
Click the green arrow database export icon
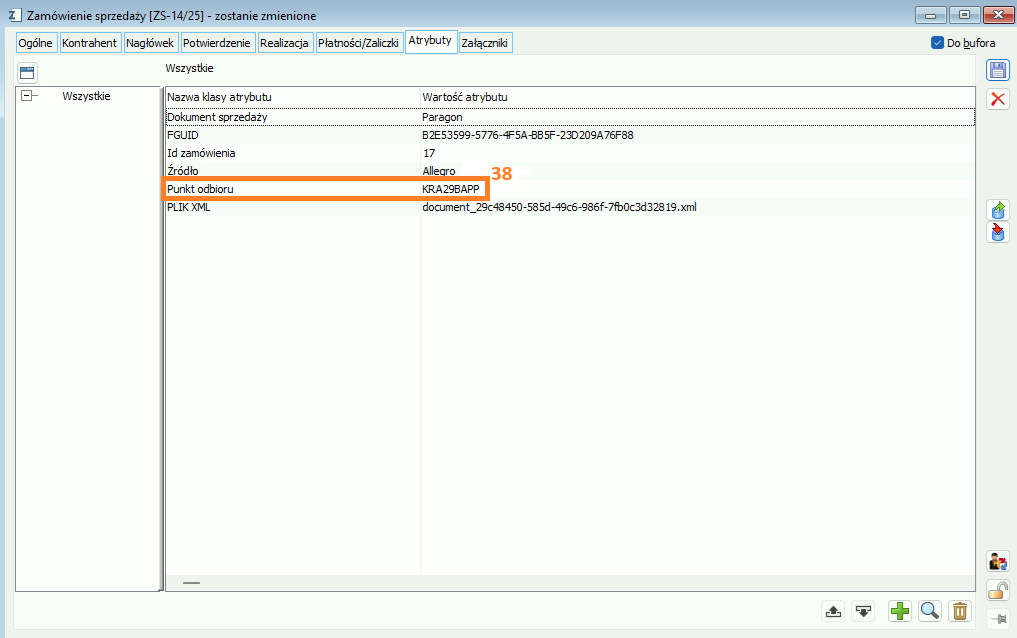(x=997, y=210)
